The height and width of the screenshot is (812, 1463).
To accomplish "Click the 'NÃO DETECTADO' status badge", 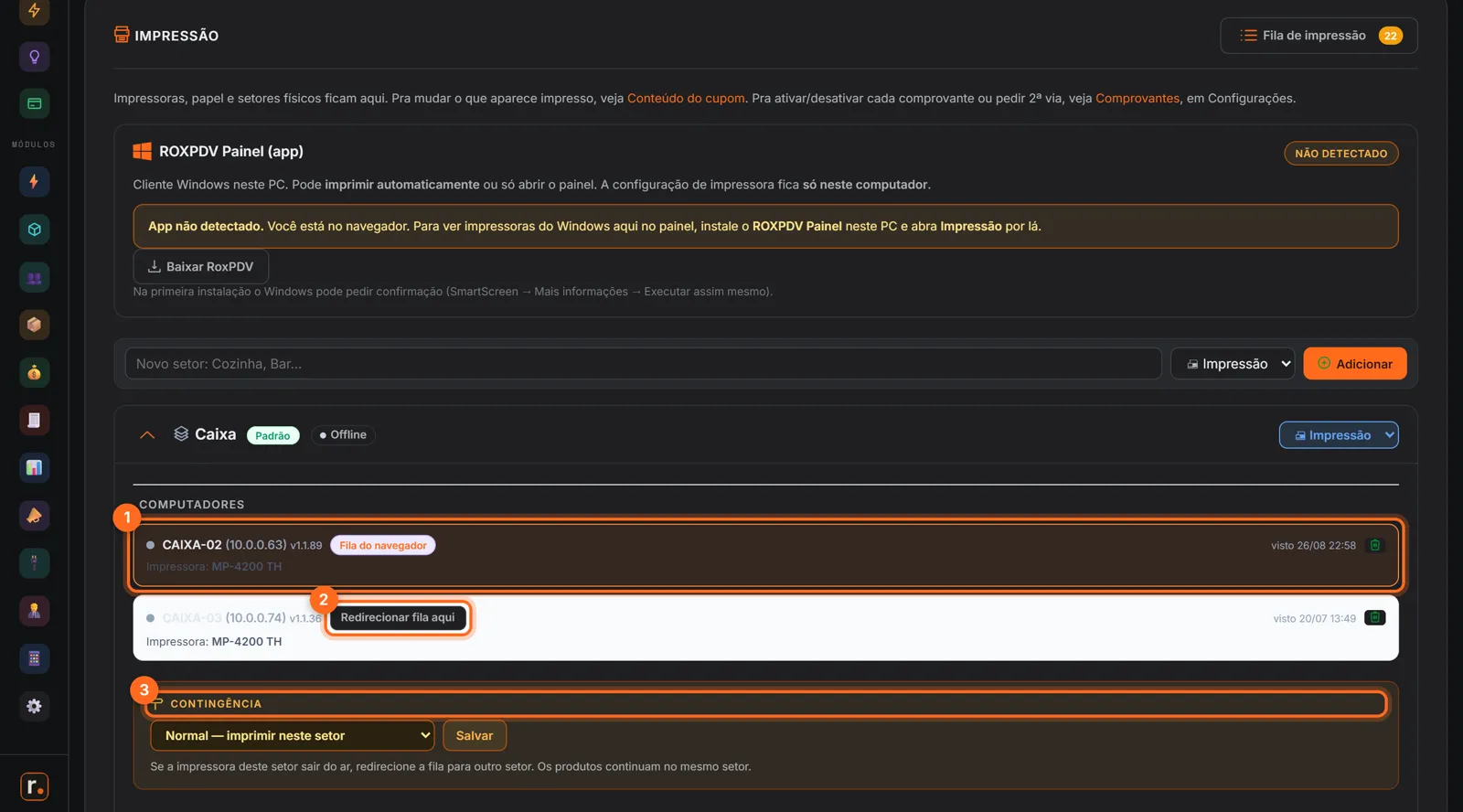I will 1341,154.
